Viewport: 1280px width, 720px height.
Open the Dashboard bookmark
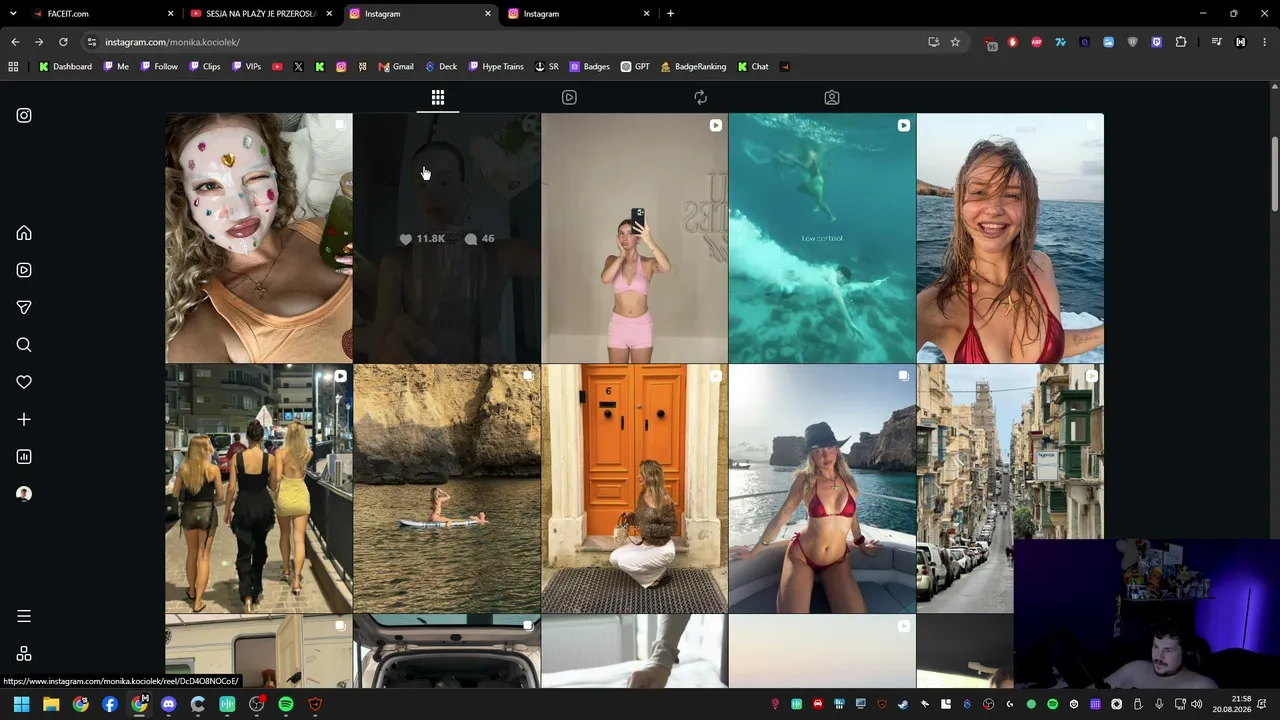[x=65, y=67]
